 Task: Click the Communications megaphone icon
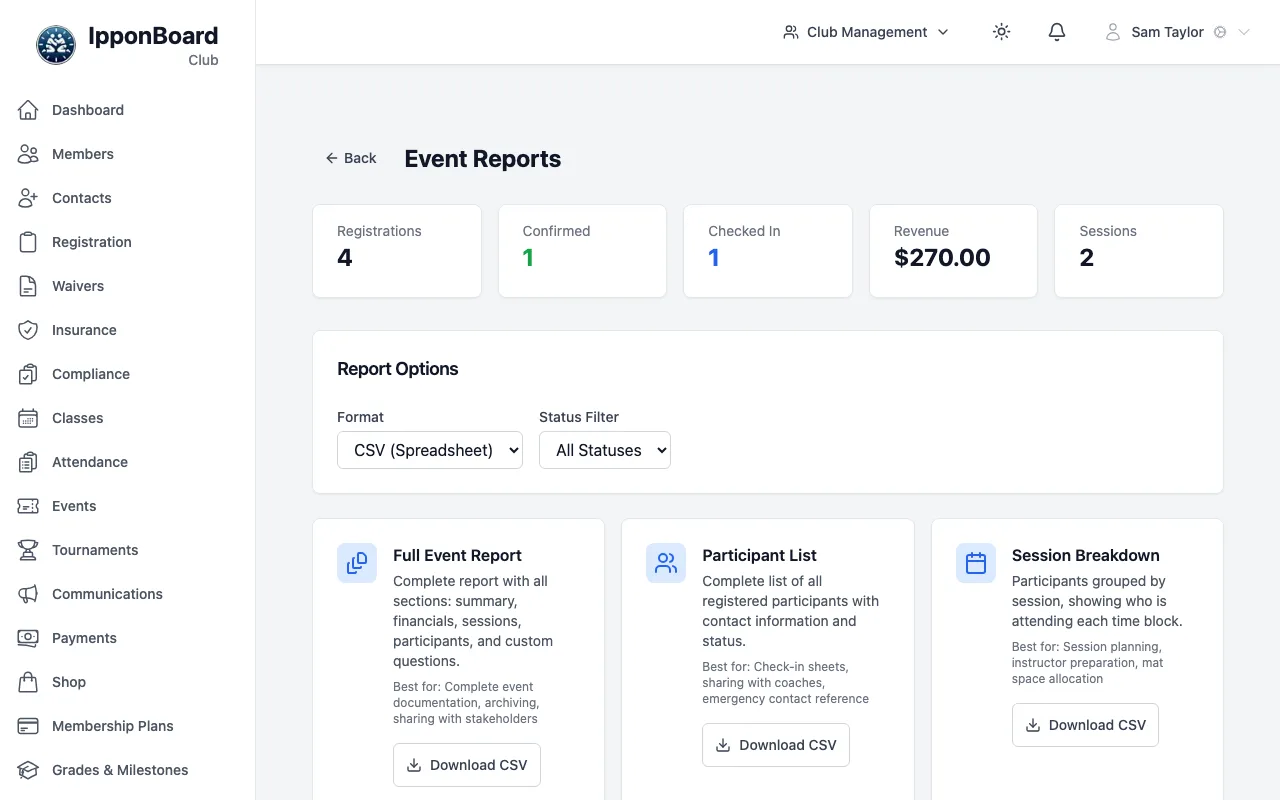(28, 594)
